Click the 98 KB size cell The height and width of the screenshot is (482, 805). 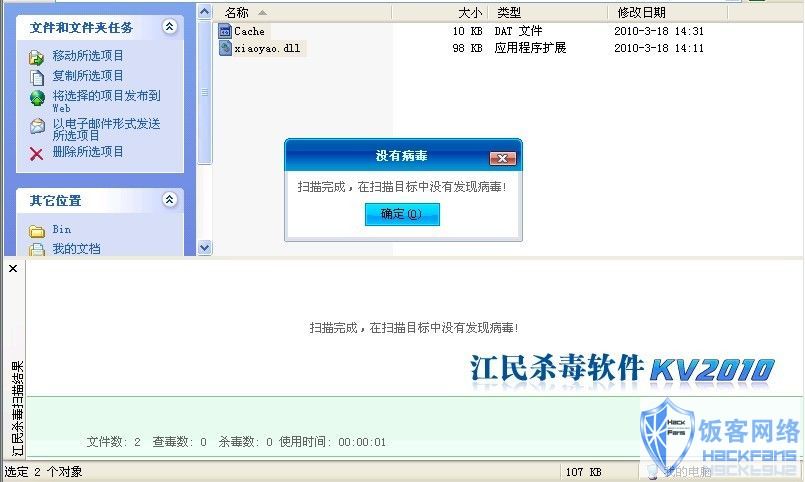[467, 48]
